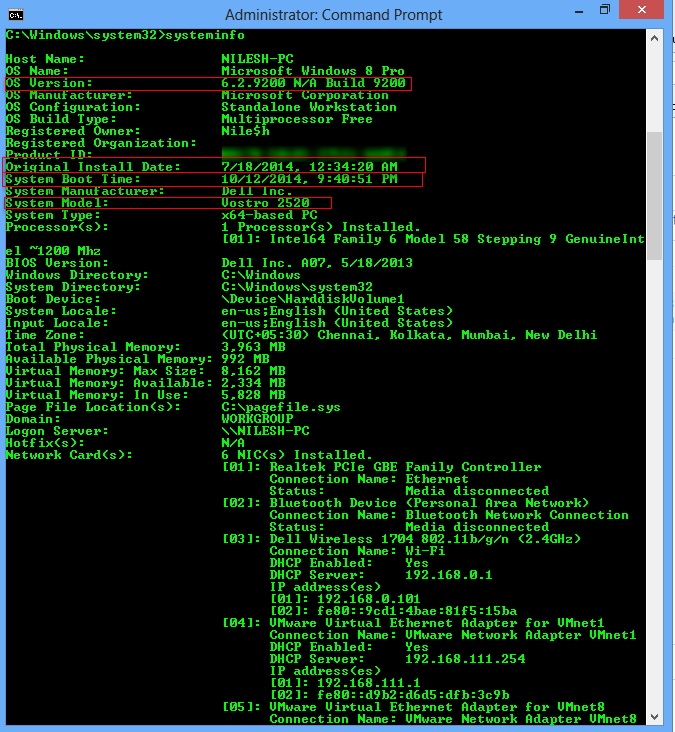
Task: Click boot device '\Device\HarddiskVolume1'
Action: pos(313,299)
